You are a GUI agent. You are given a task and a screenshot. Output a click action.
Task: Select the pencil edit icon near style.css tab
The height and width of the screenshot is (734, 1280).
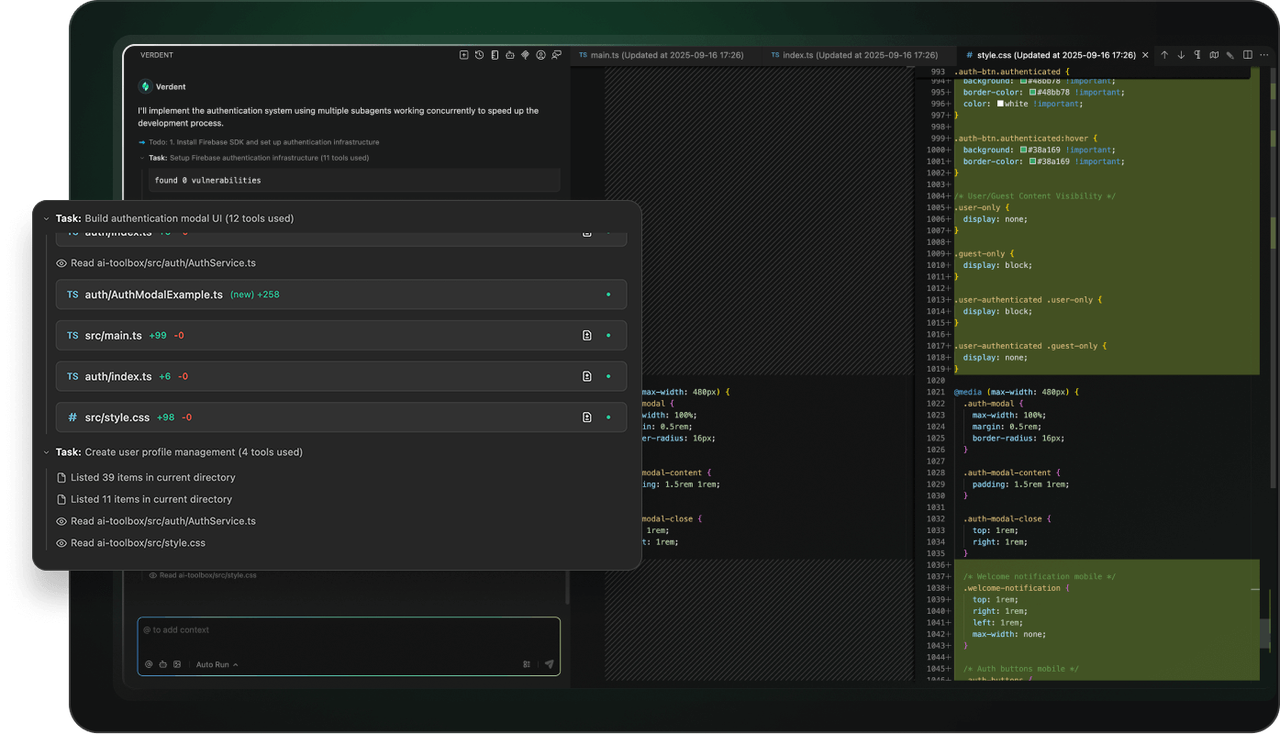coord(1230,56)
